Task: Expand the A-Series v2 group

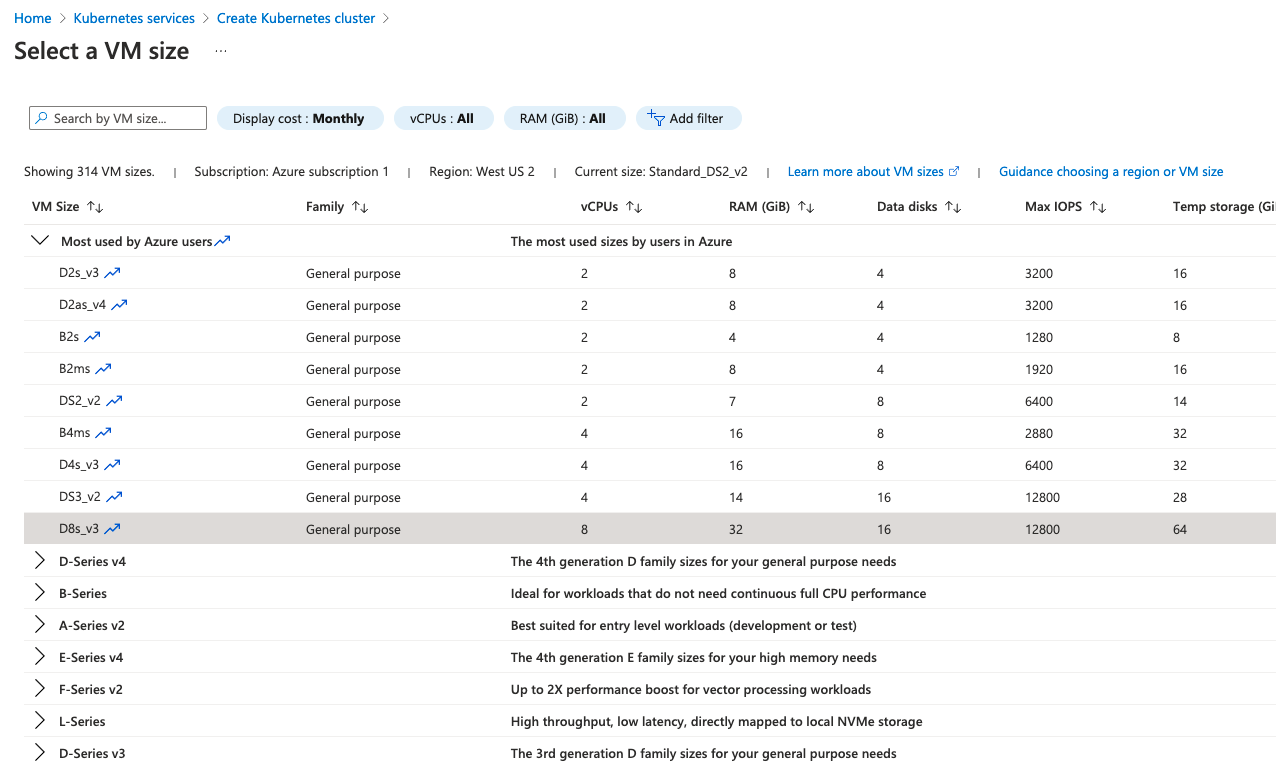Action: [x=40, y=625]
